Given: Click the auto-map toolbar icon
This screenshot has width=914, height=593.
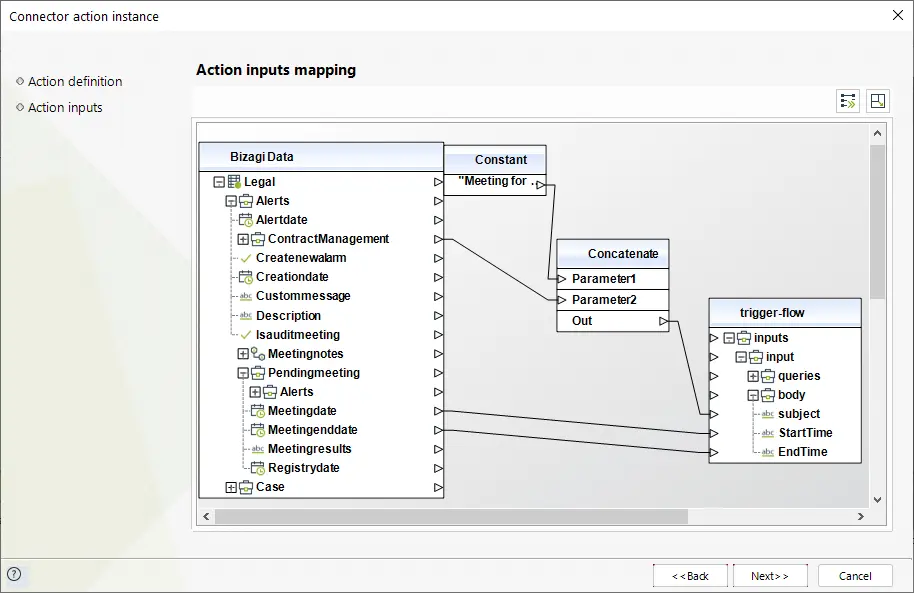Looking at the screenshot, I should [848, 101].
